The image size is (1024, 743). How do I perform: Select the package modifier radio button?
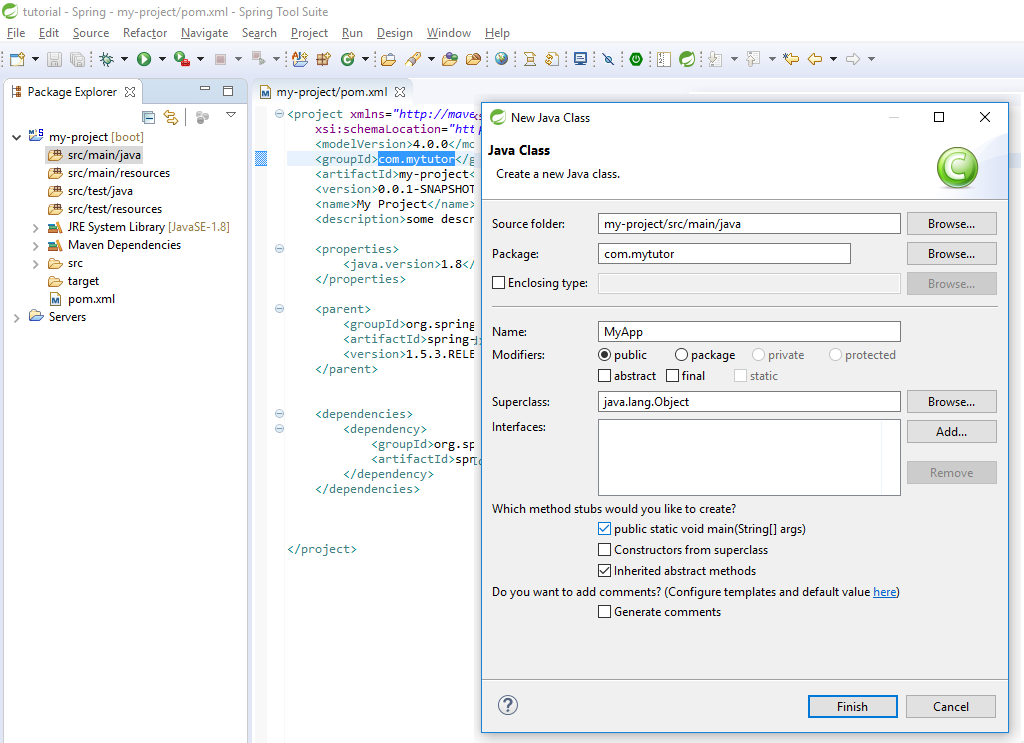coord(681,355)
